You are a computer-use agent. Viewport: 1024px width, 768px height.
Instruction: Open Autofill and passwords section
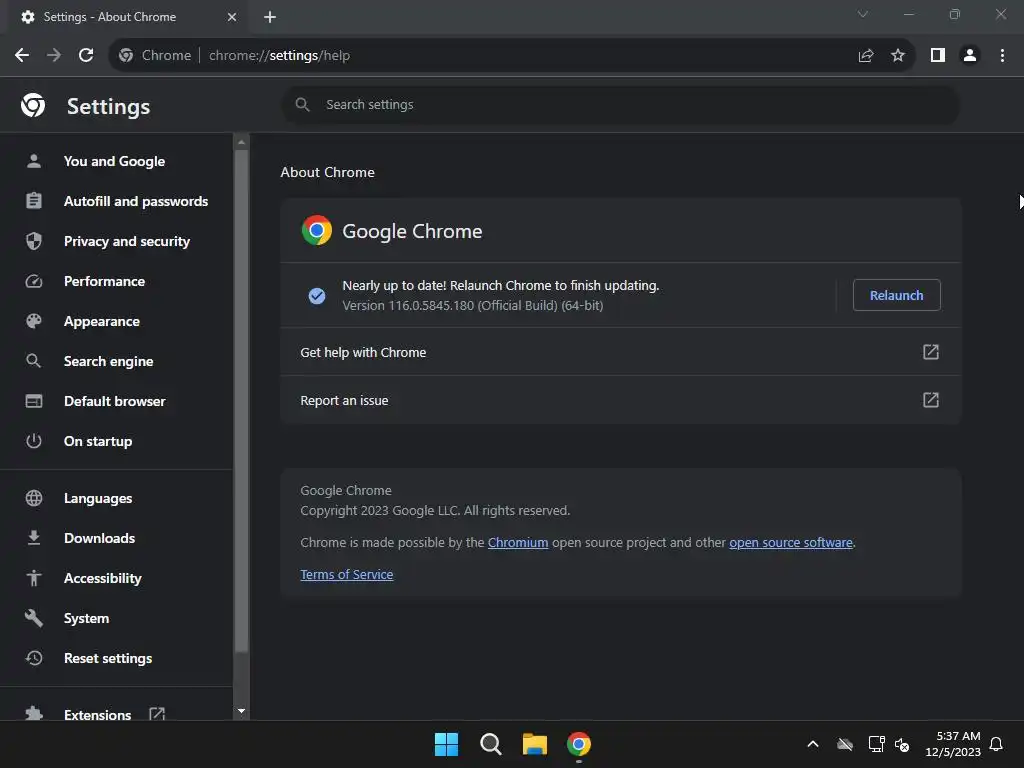point(136,201)
